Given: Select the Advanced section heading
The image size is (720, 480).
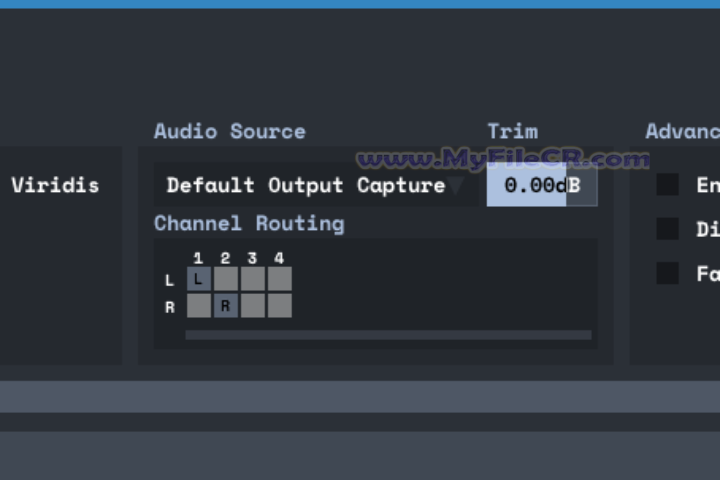Looking at the screenshot, I should click(x=683, y=131).
